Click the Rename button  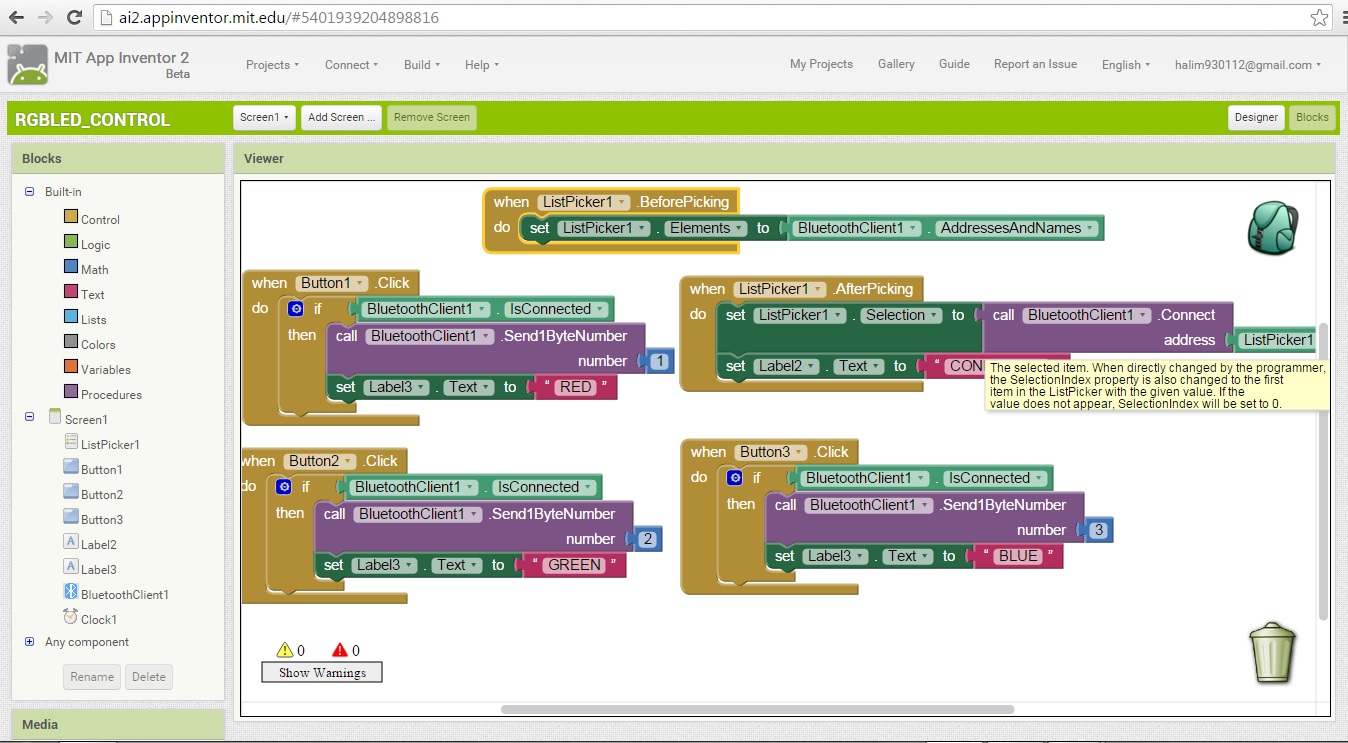(x=92, y=677)
